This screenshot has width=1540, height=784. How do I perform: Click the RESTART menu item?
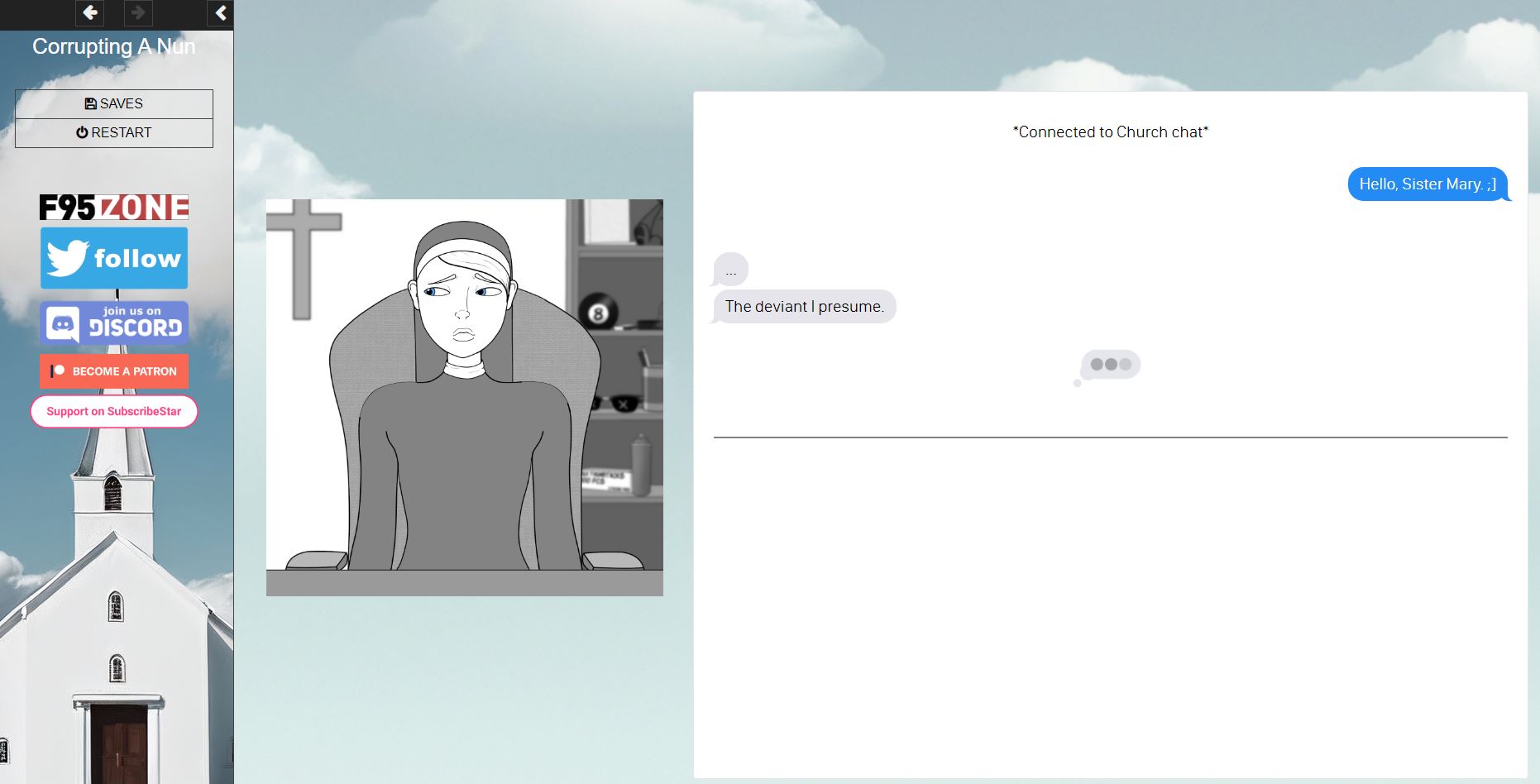point(114,132)
